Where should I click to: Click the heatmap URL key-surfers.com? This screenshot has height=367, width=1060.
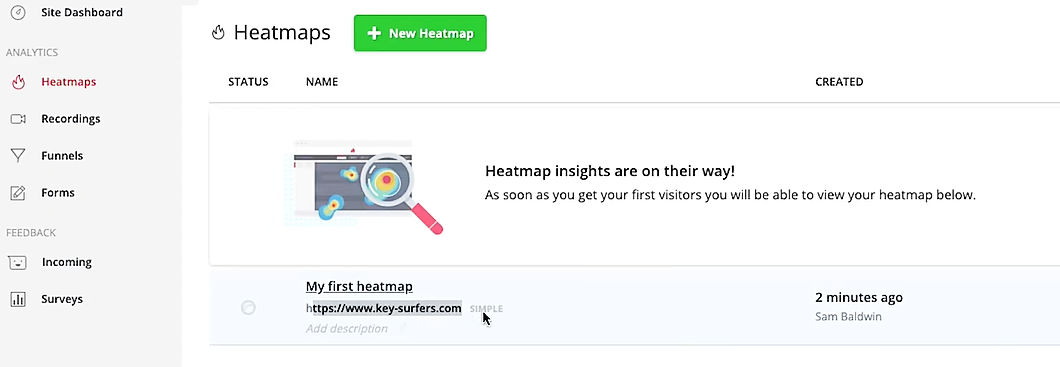pyautogui.click(x=384, y=308)
